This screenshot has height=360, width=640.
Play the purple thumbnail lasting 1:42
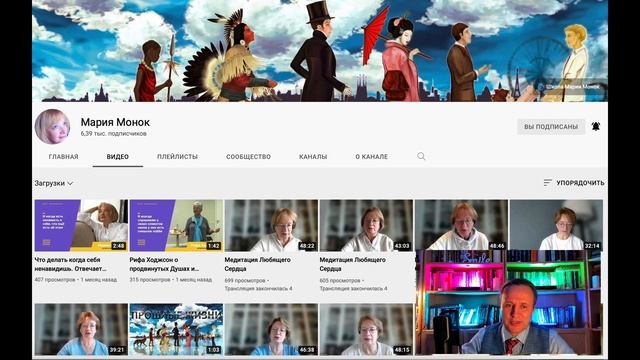point(176,225)
